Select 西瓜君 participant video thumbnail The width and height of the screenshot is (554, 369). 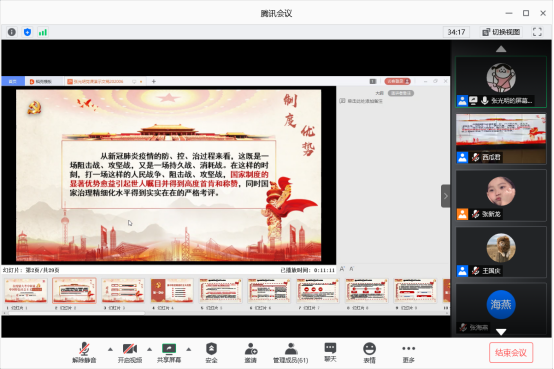click(x=501, y=139)
